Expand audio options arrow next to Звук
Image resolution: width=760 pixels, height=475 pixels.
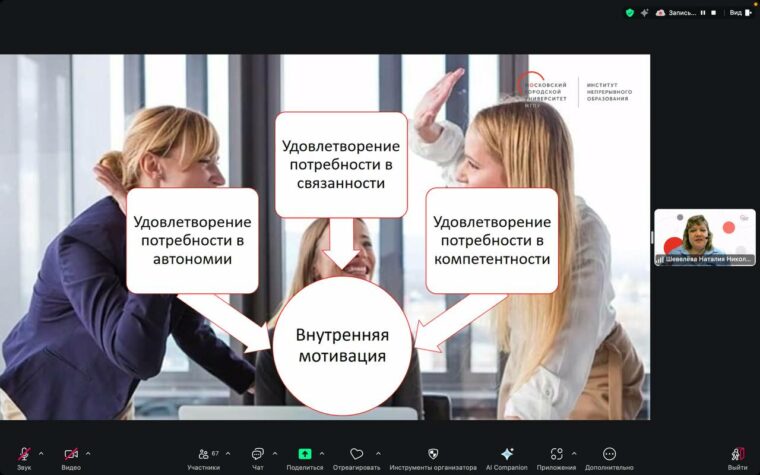point(41,453)
